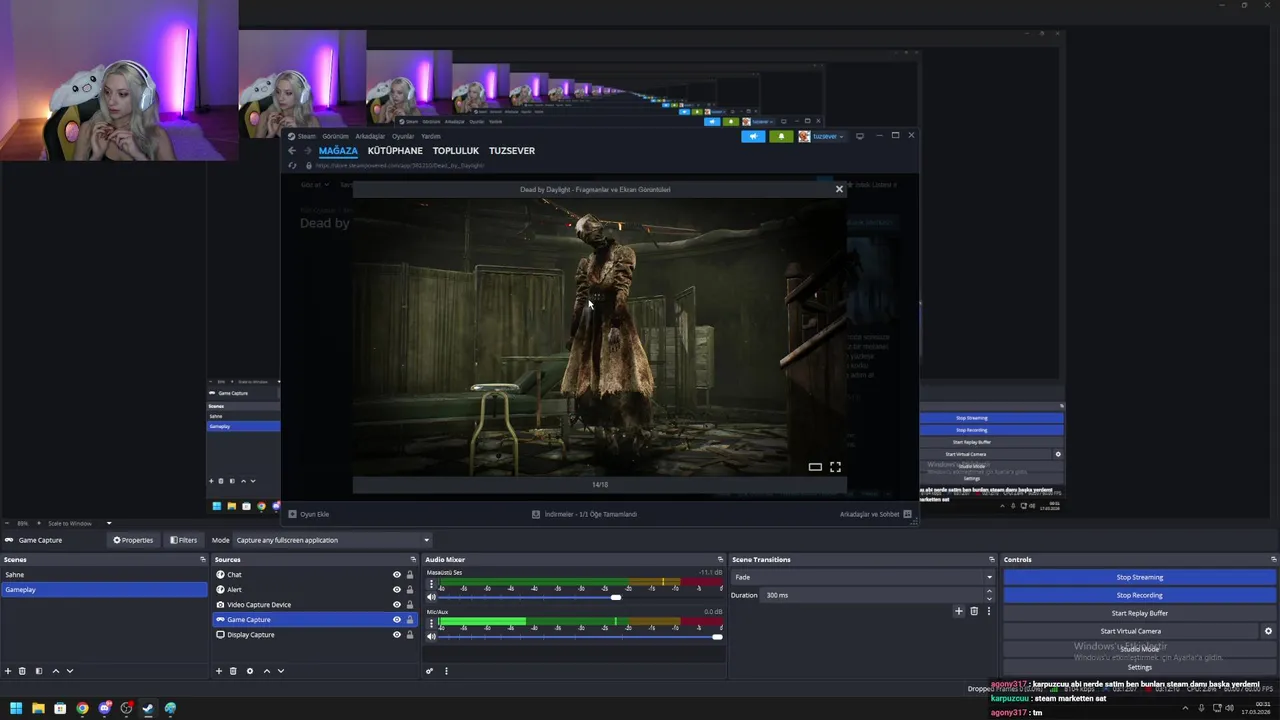Viewport: 1280px width, 720px height.
Task: Click Stop Recording button
Action: click(x=1140, y=595)
